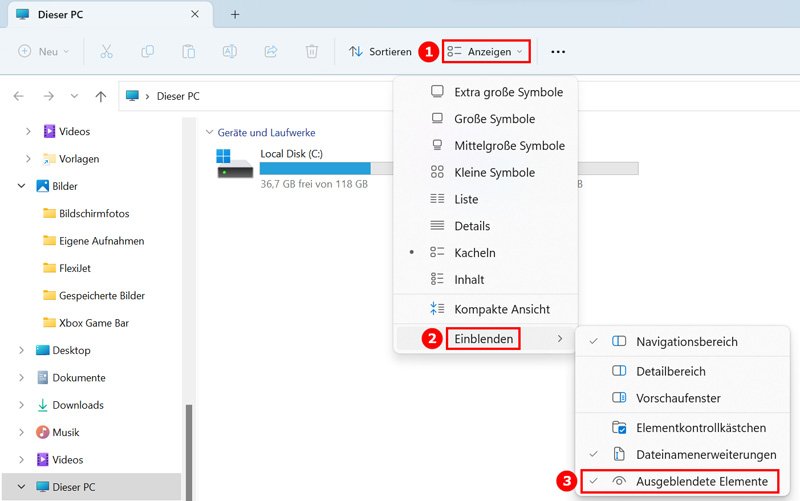The image size is (800, 501).
Task: Click the Share icon in toolbar
Action: [x=270, y=52]
